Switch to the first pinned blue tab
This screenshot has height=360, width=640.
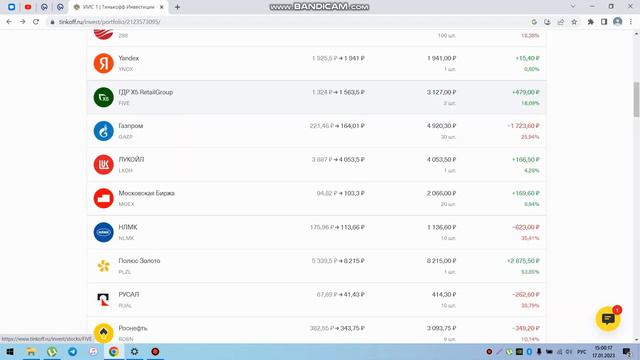pyautogui.click(x=11, y=7)
